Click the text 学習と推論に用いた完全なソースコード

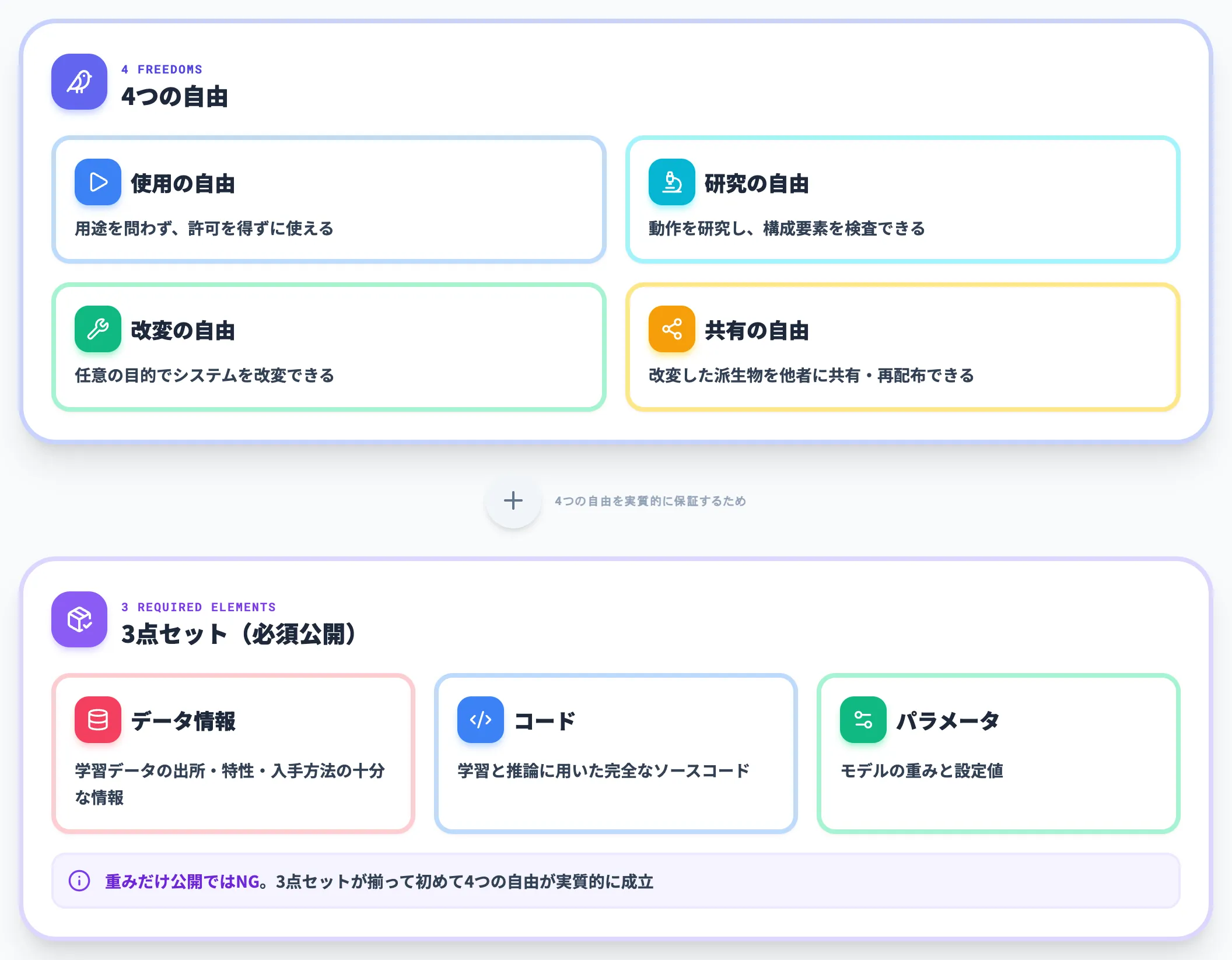pos(603,770)
